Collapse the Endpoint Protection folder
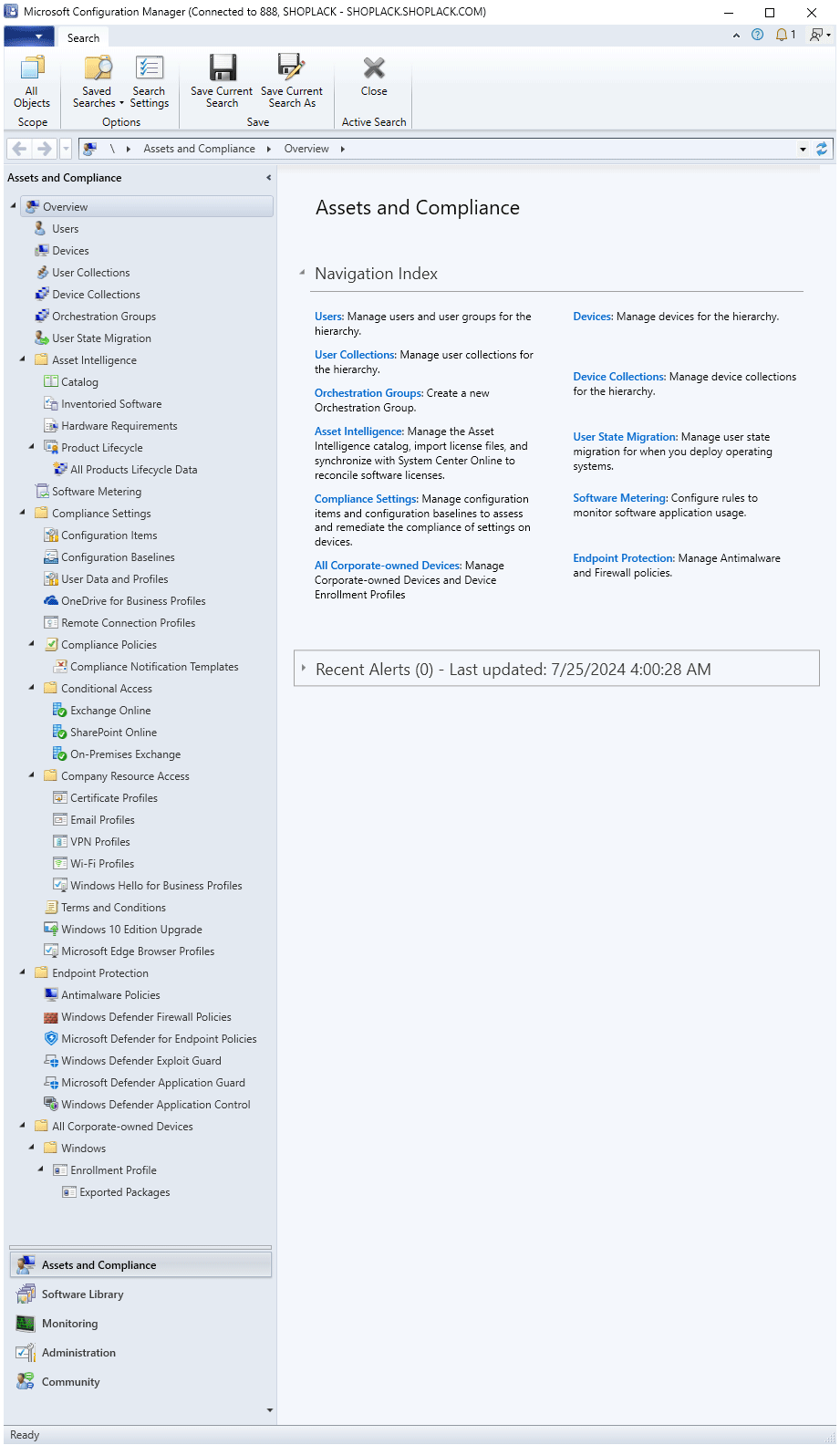840x1445 pixels. point(23,972)
